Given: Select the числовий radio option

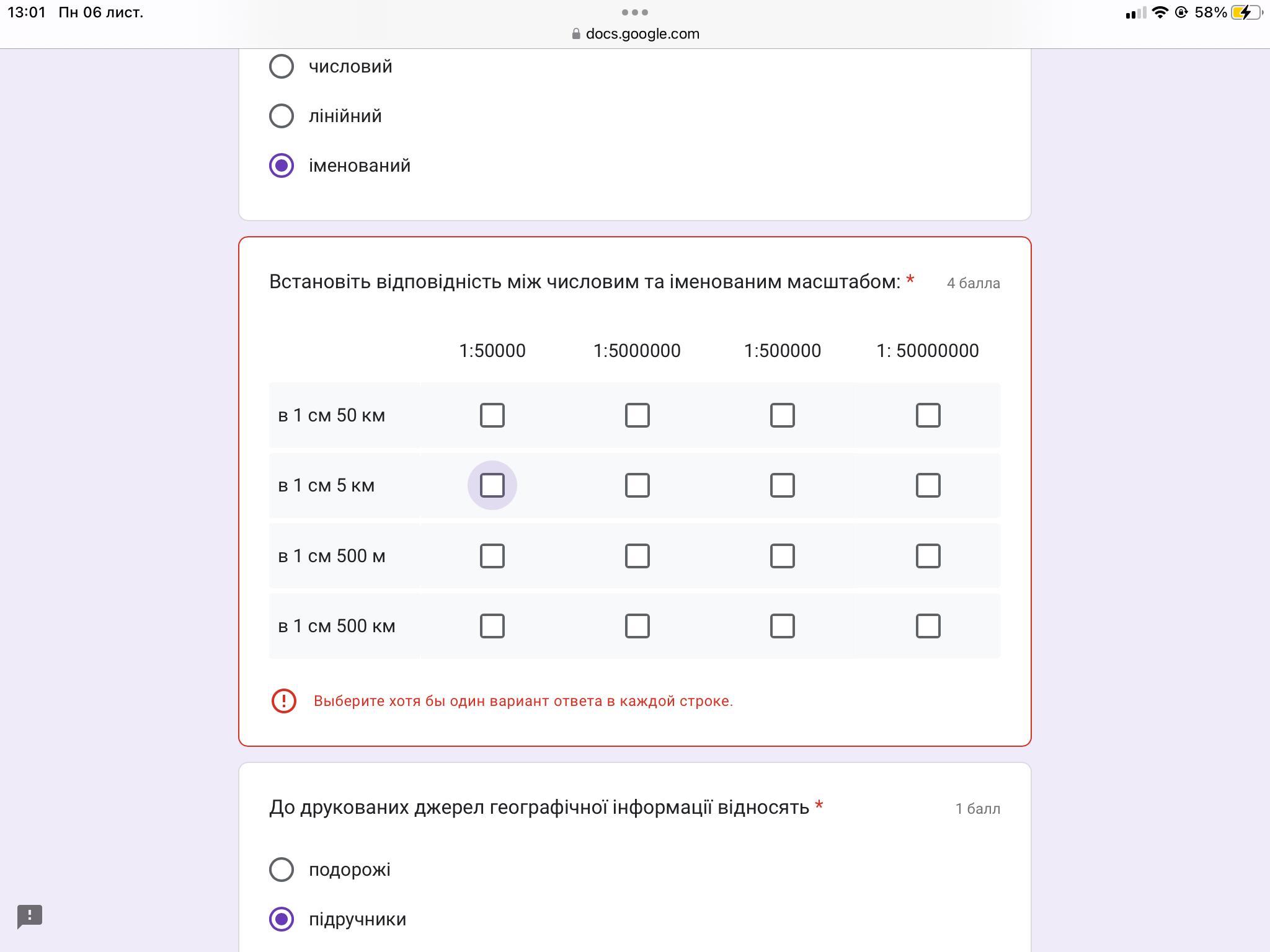Looking at the screenshot, I should pyautogui.click(x=282, y=66).
